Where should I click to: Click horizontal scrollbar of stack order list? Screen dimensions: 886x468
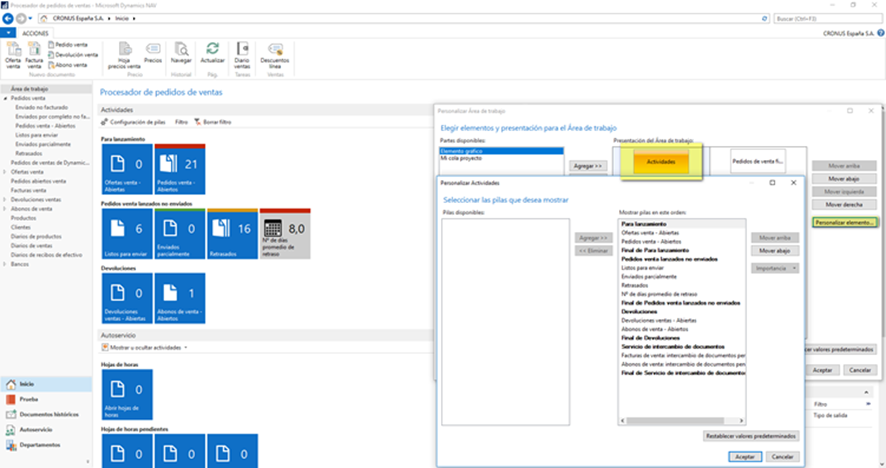click(682, 421)
